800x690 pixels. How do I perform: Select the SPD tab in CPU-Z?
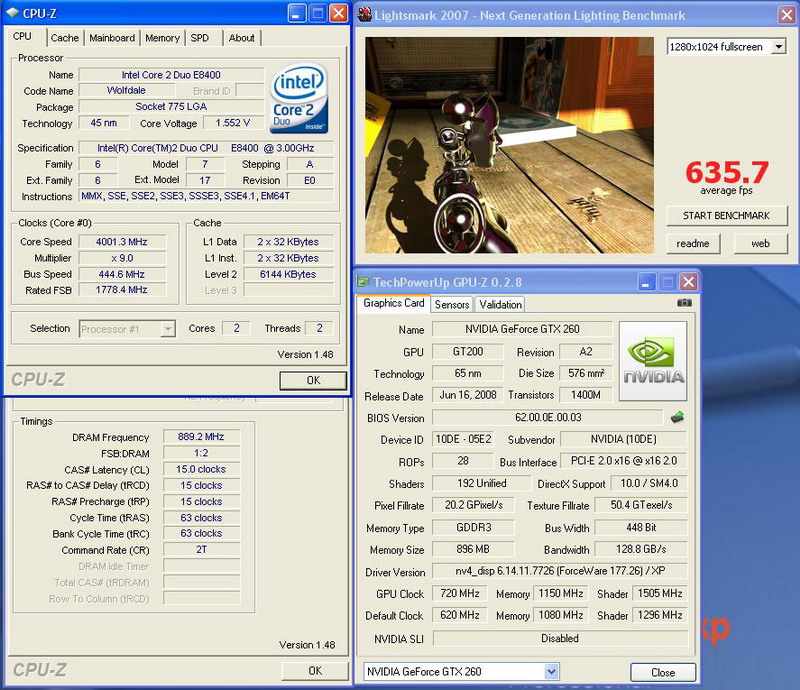(x=199, y=38)
